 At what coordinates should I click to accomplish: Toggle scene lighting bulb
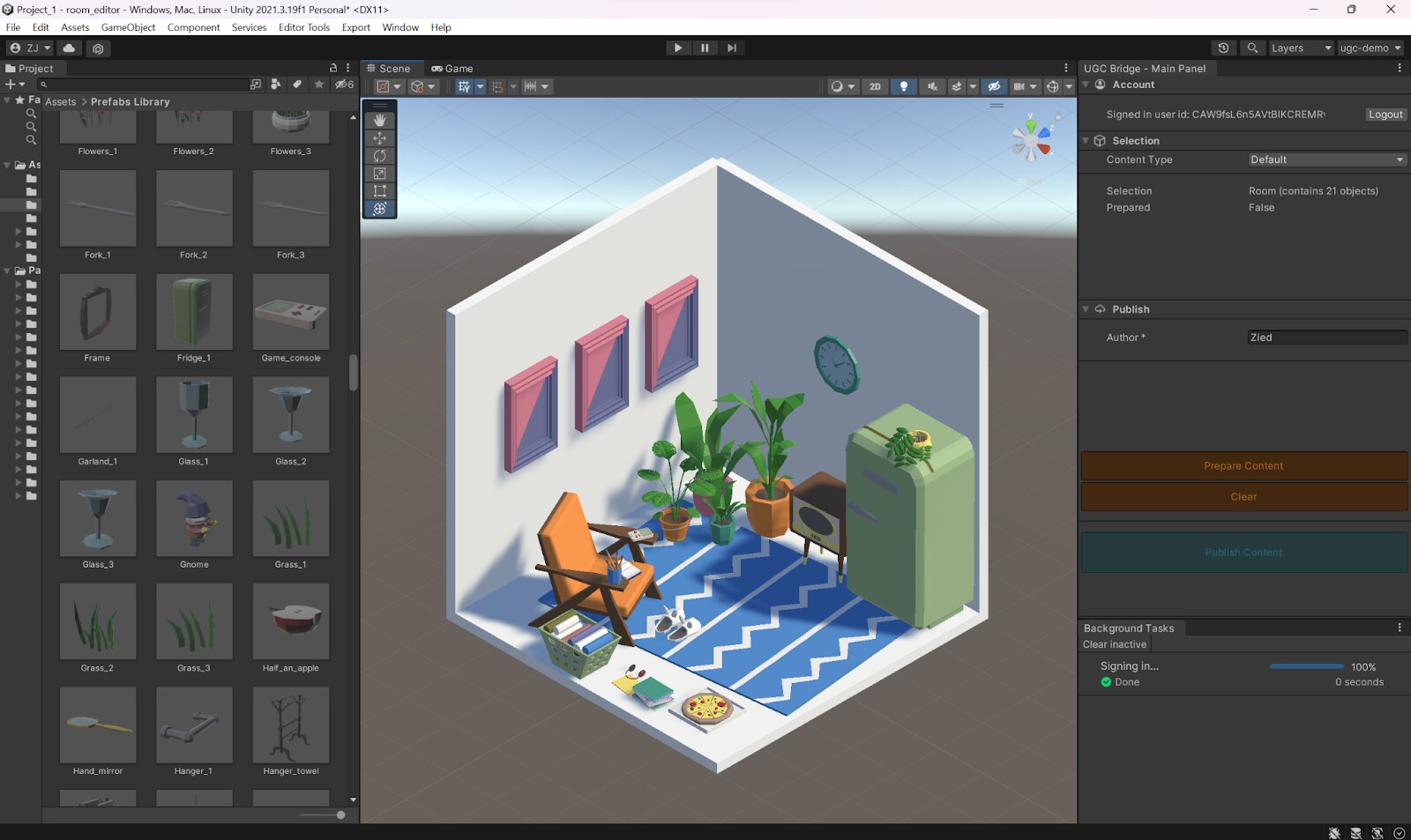point(903,86)
